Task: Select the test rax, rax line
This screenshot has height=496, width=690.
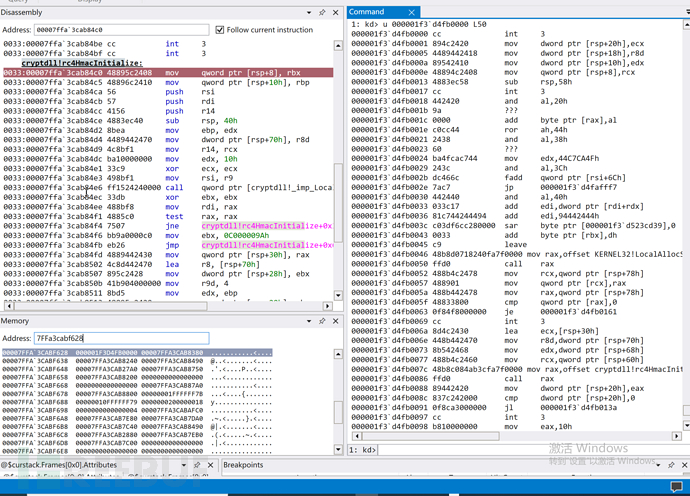Action: pos(168,216)
